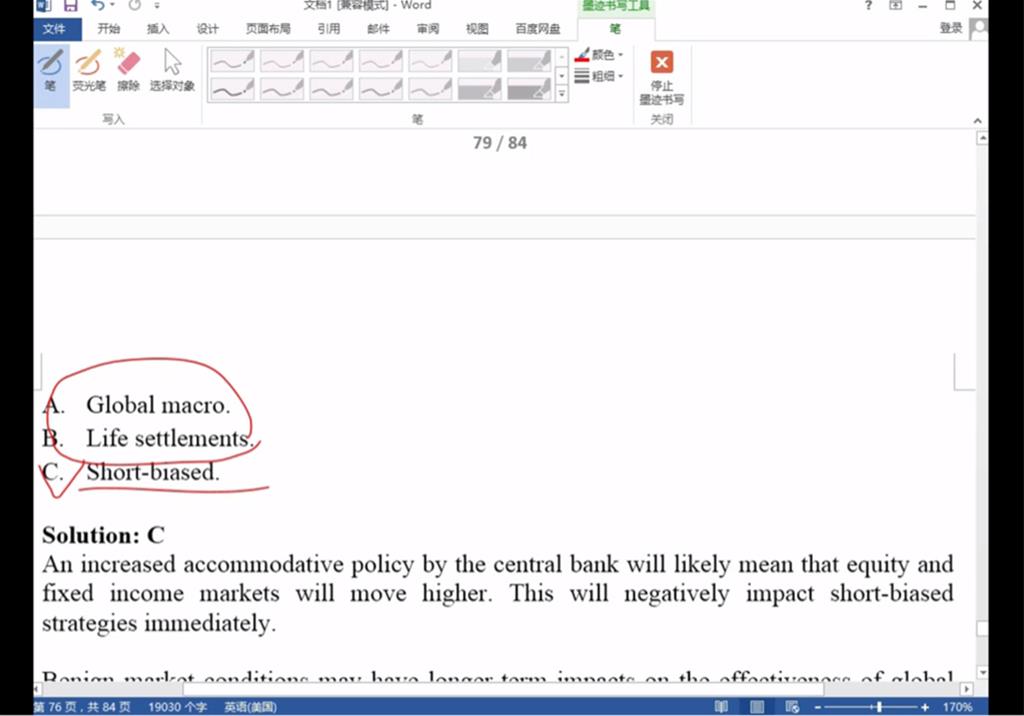Save the document with the floppy icon

coord(70,5)
